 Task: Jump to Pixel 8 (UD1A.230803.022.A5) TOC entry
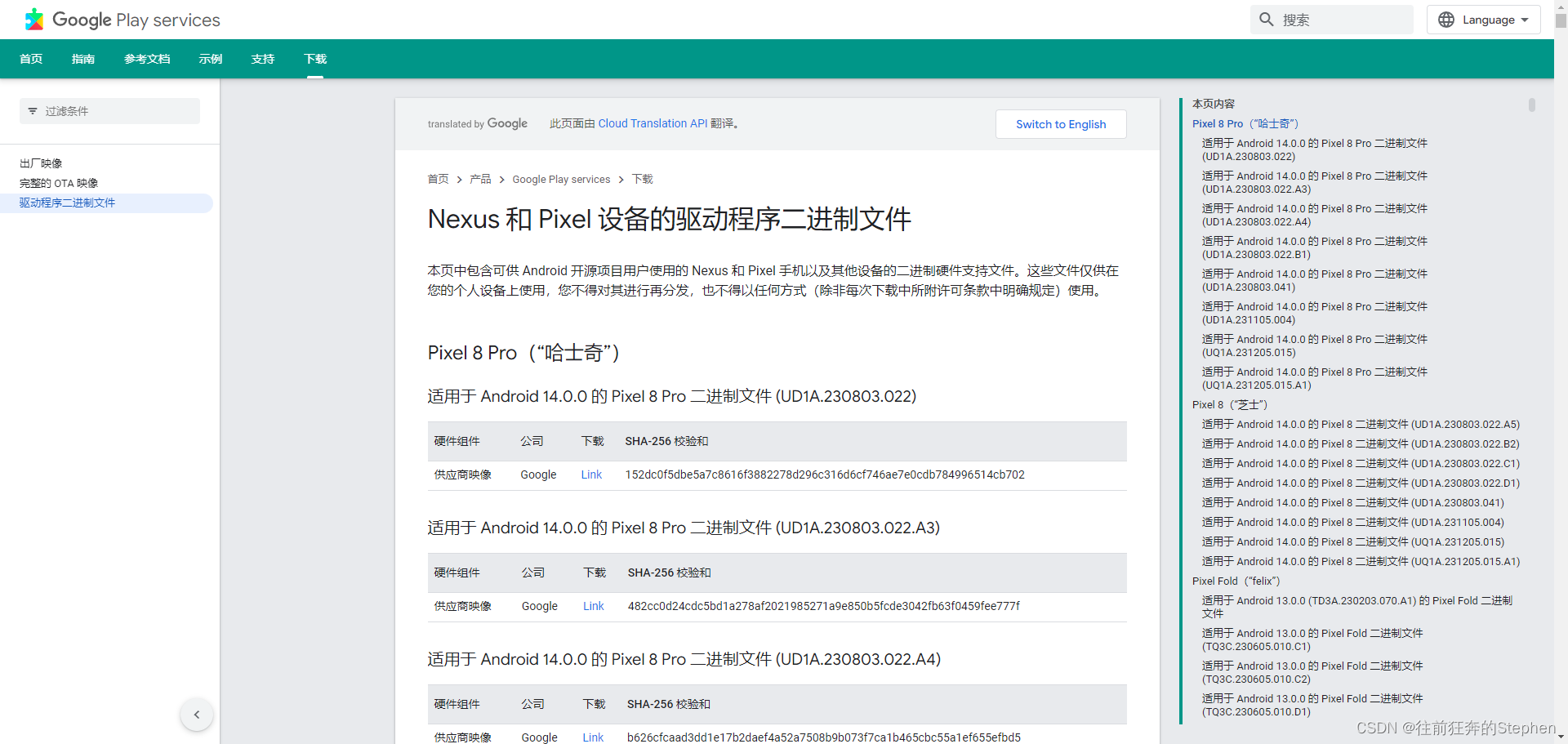pyautogui.click(x=1361, y=425)
